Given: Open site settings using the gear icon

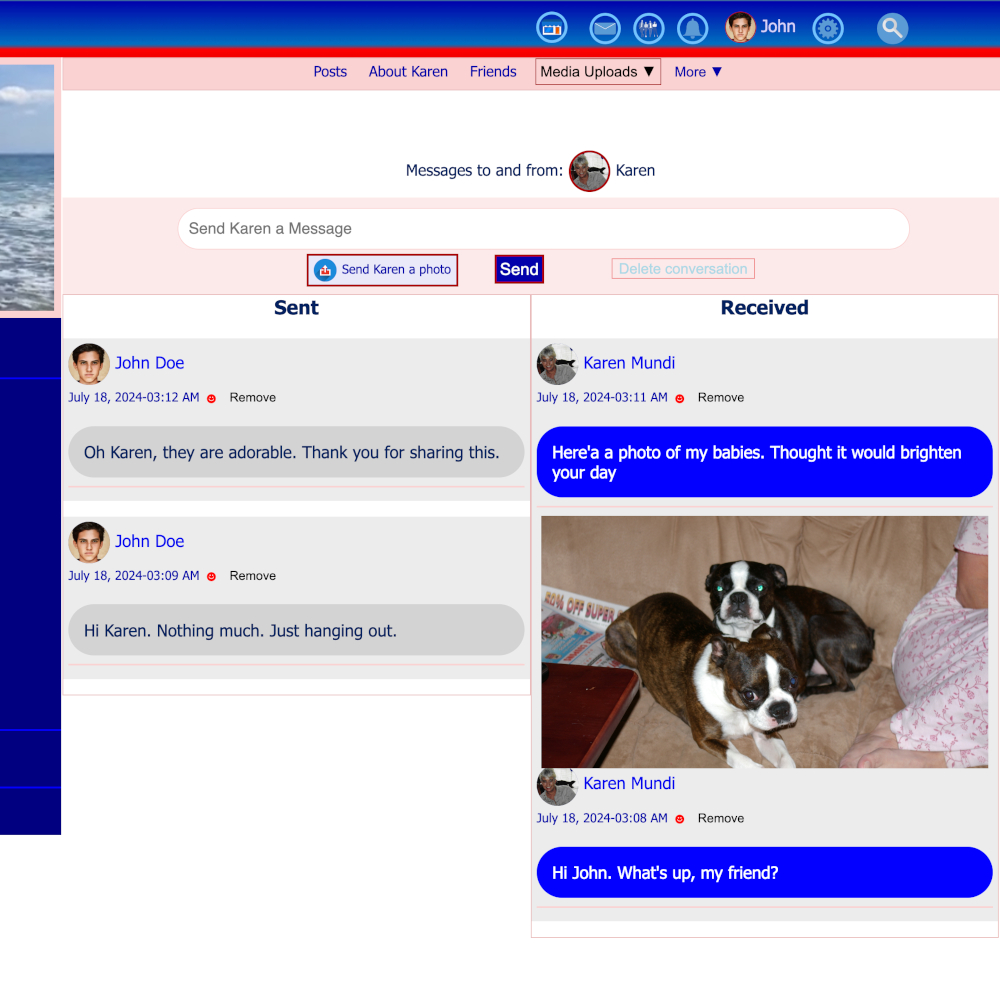Looking at the screenshot, I should tap(828, 27).
